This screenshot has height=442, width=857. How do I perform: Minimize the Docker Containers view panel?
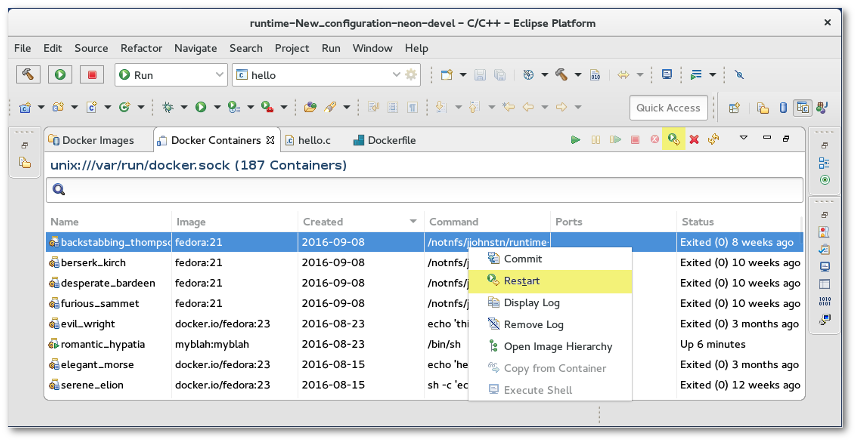(x=767, y=138)
